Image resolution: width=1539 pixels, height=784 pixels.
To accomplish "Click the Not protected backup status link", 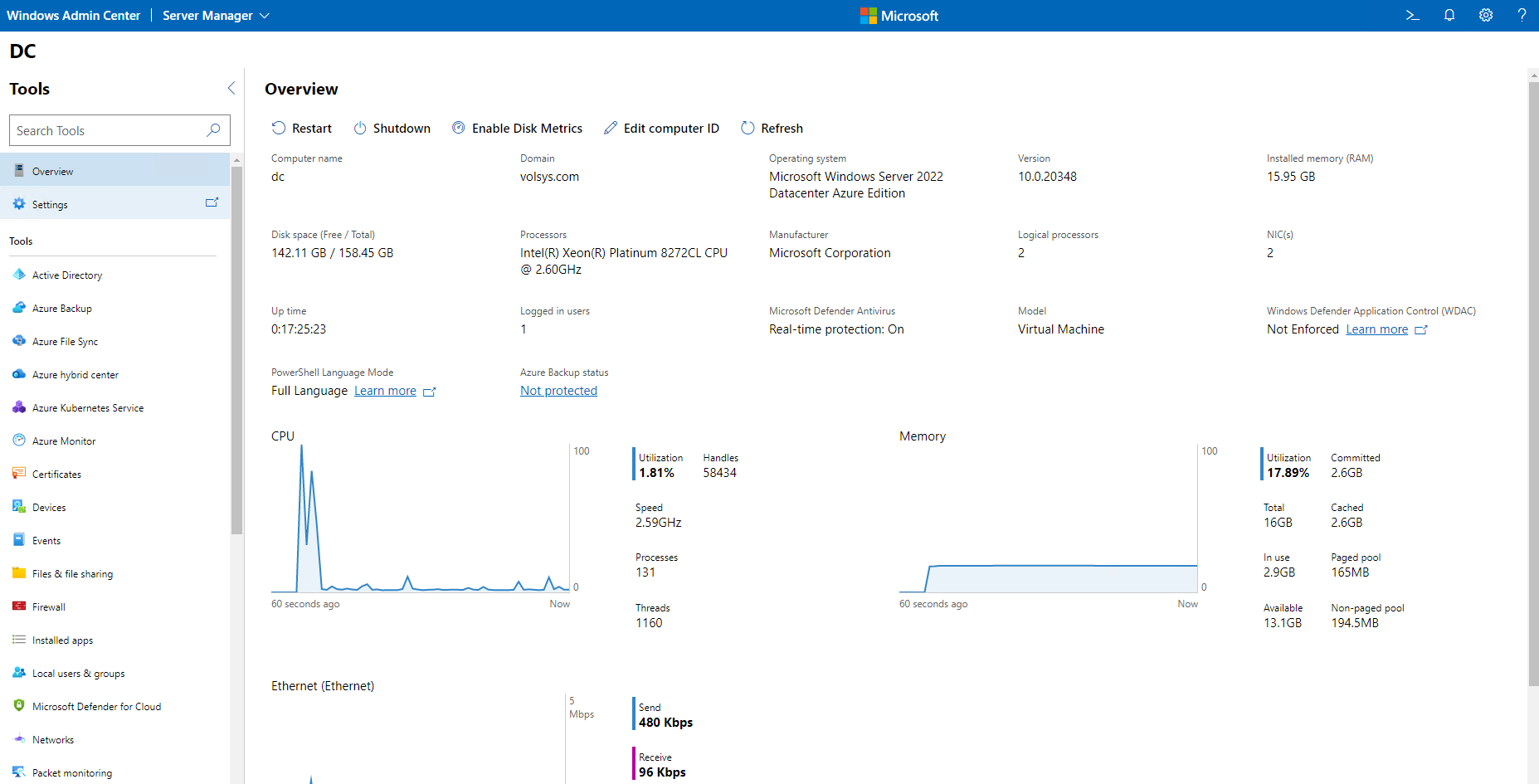I will coord(558,391).
